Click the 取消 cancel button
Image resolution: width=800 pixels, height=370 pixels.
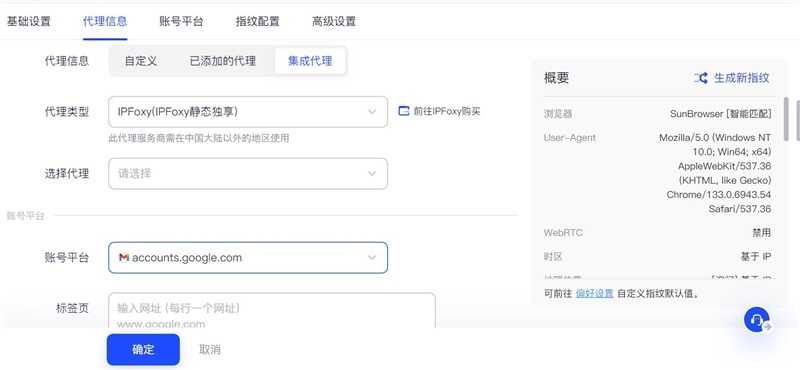point(210,350)
